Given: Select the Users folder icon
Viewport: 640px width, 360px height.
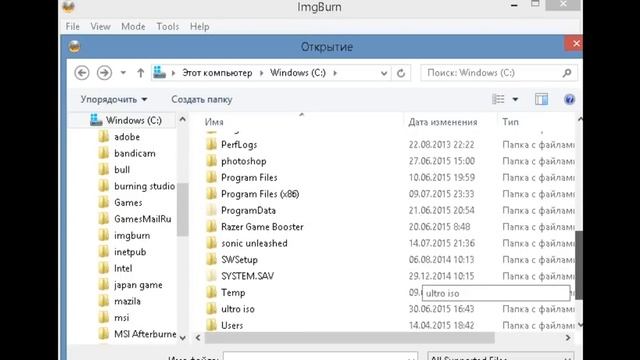Looking at the screenshot, I should [x=211, y=325].
